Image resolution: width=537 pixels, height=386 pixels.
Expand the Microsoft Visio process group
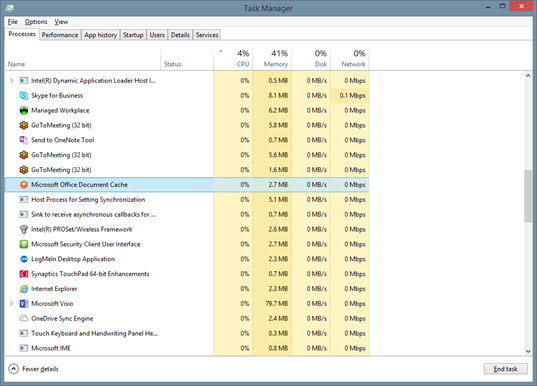point(12,303)
